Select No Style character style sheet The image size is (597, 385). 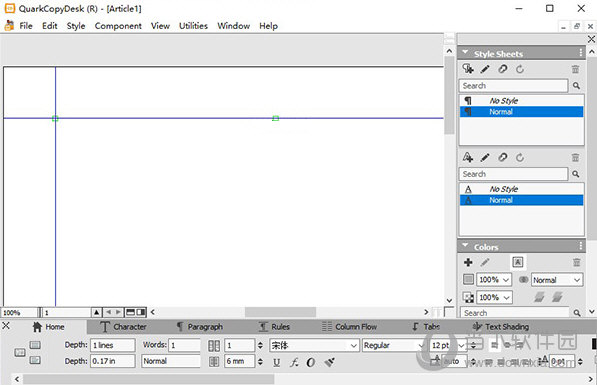(x=522, y=189)
